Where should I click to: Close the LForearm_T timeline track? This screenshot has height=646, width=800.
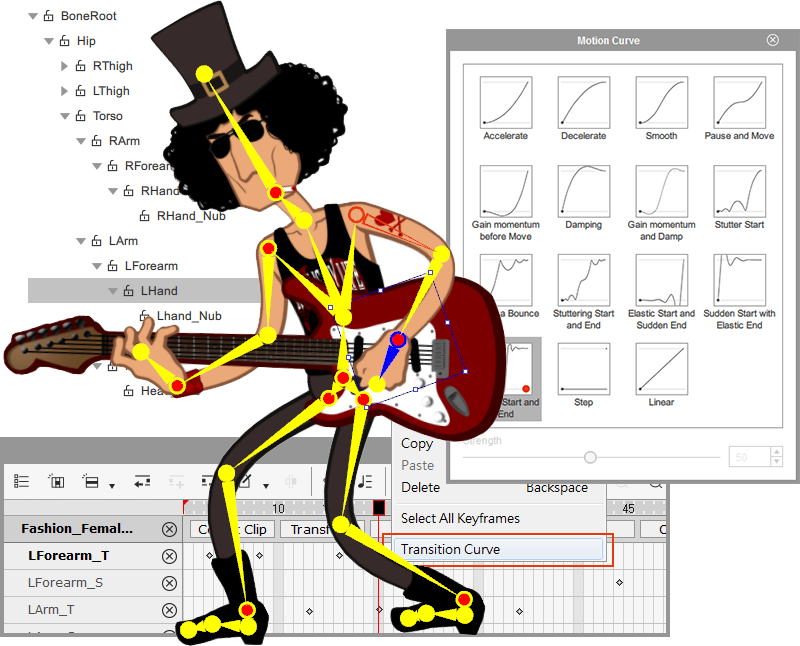(x=169, y=556)
